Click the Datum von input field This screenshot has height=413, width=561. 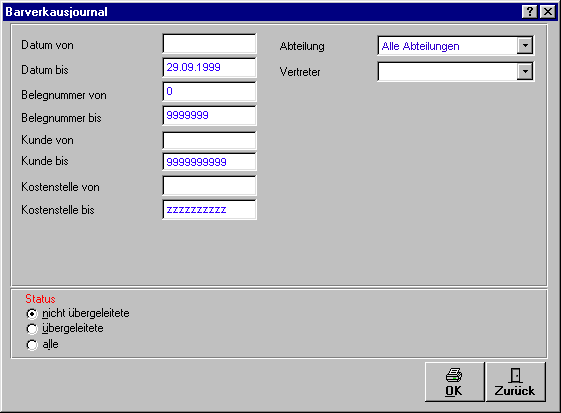click(209, 44)
